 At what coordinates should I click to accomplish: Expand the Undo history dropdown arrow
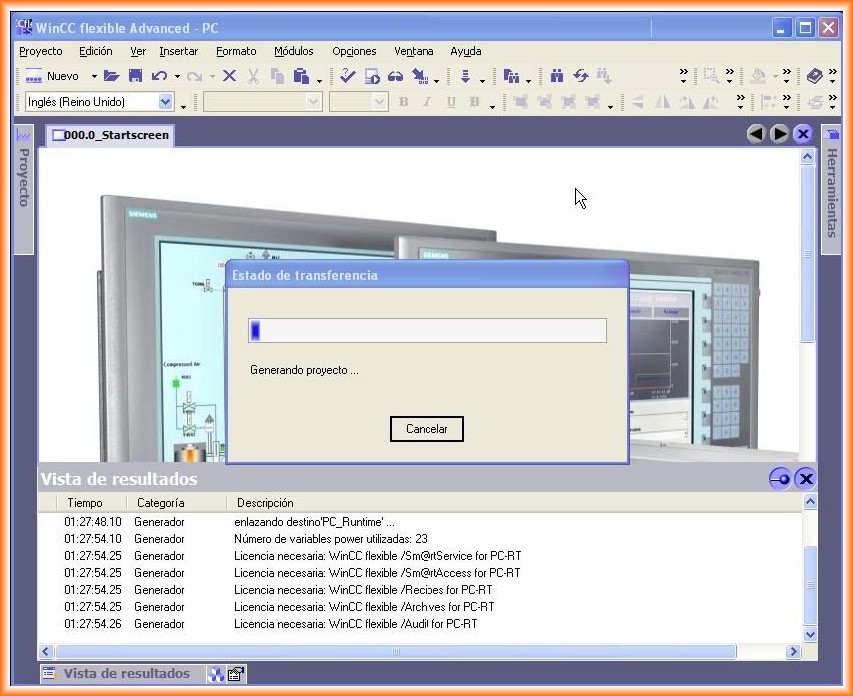(177, 76)
